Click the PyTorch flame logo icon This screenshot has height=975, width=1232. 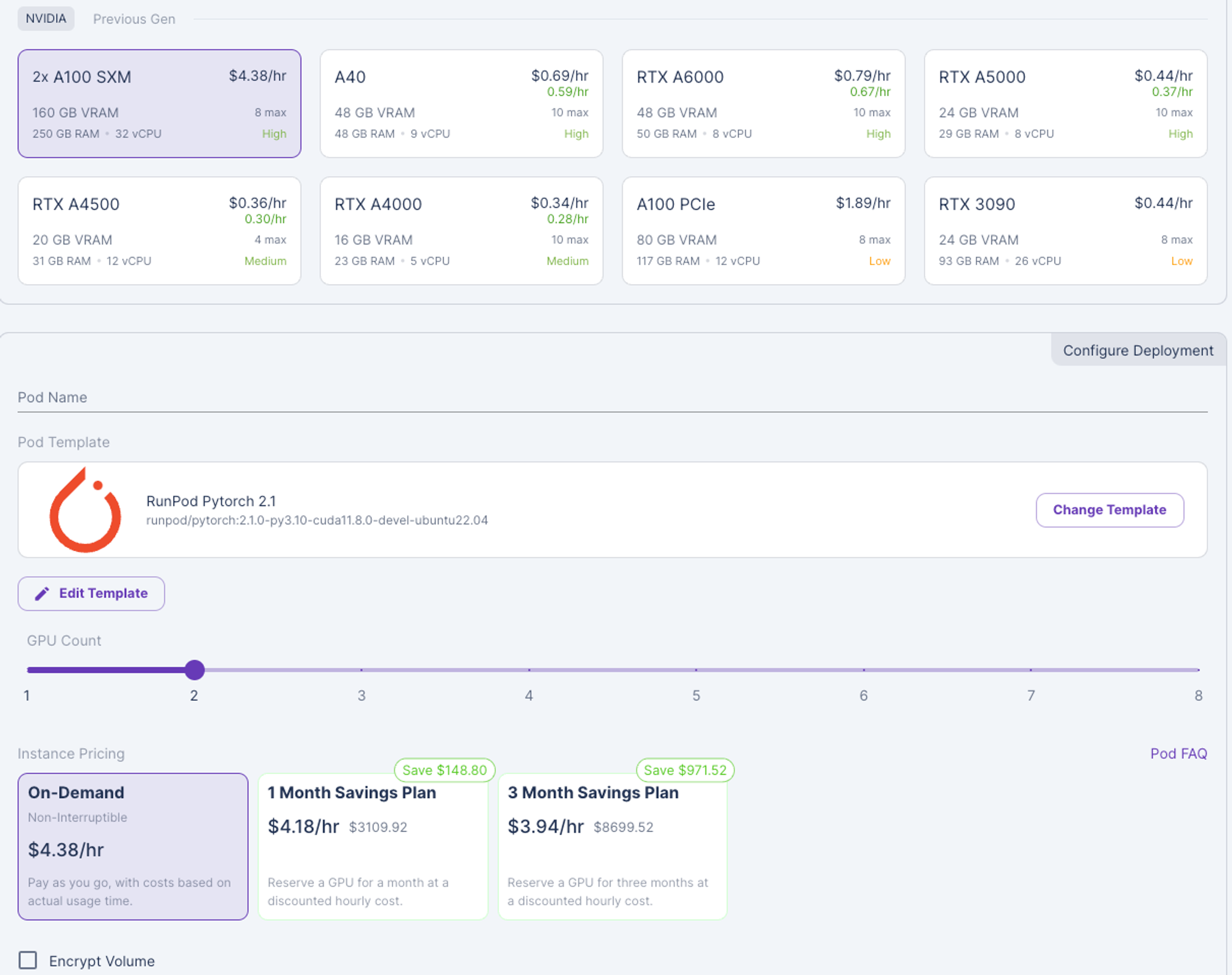tap(85, 510)
